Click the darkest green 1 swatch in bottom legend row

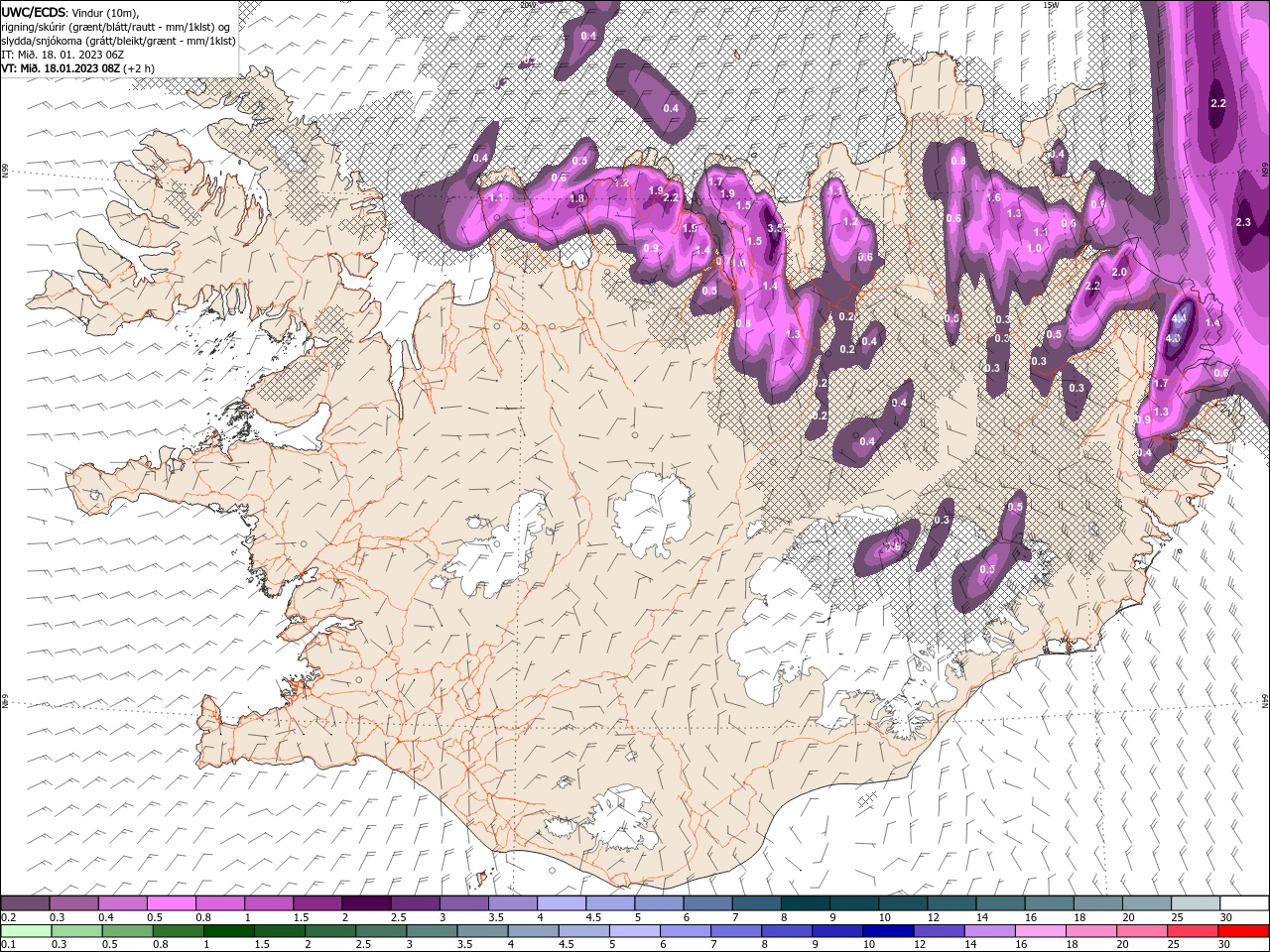(228, 930)
